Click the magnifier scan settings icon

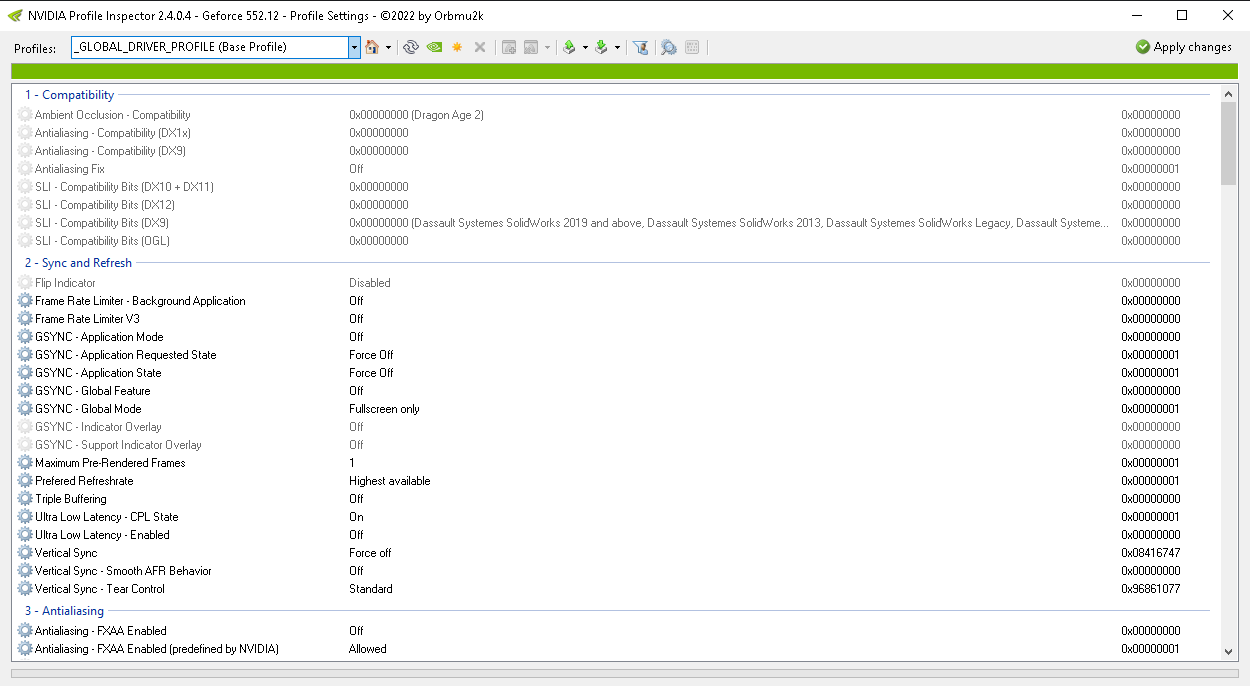(669, 47)
